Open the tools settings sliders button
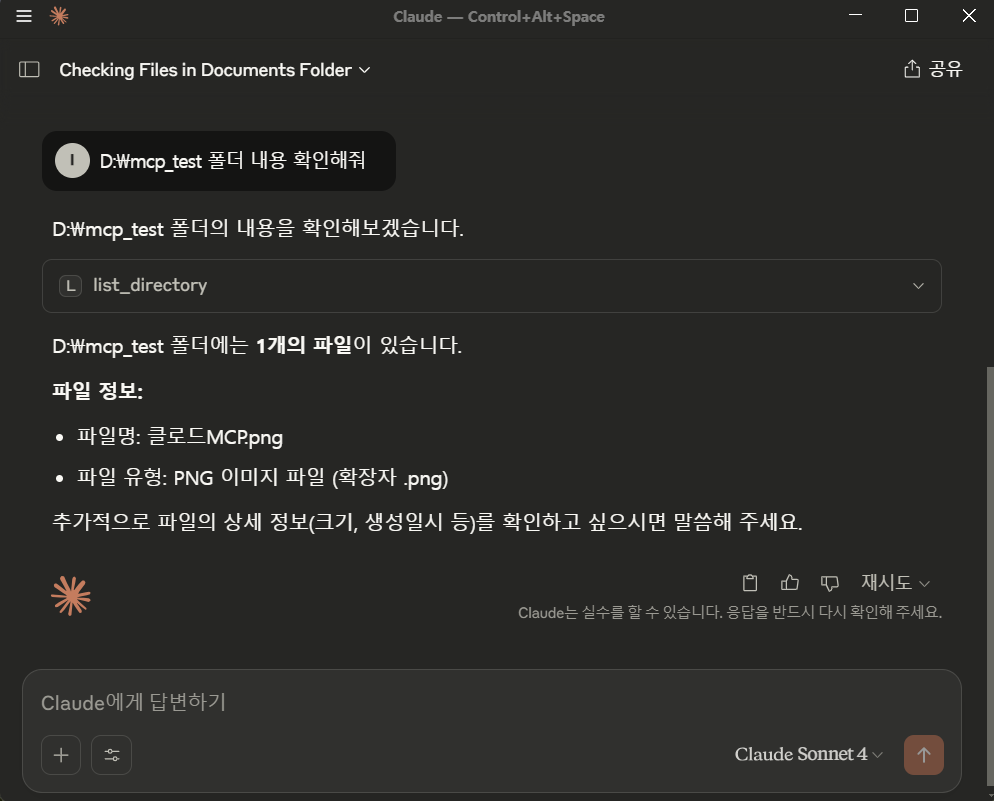The height and width of the screenshot is (801, 994). 112,755
